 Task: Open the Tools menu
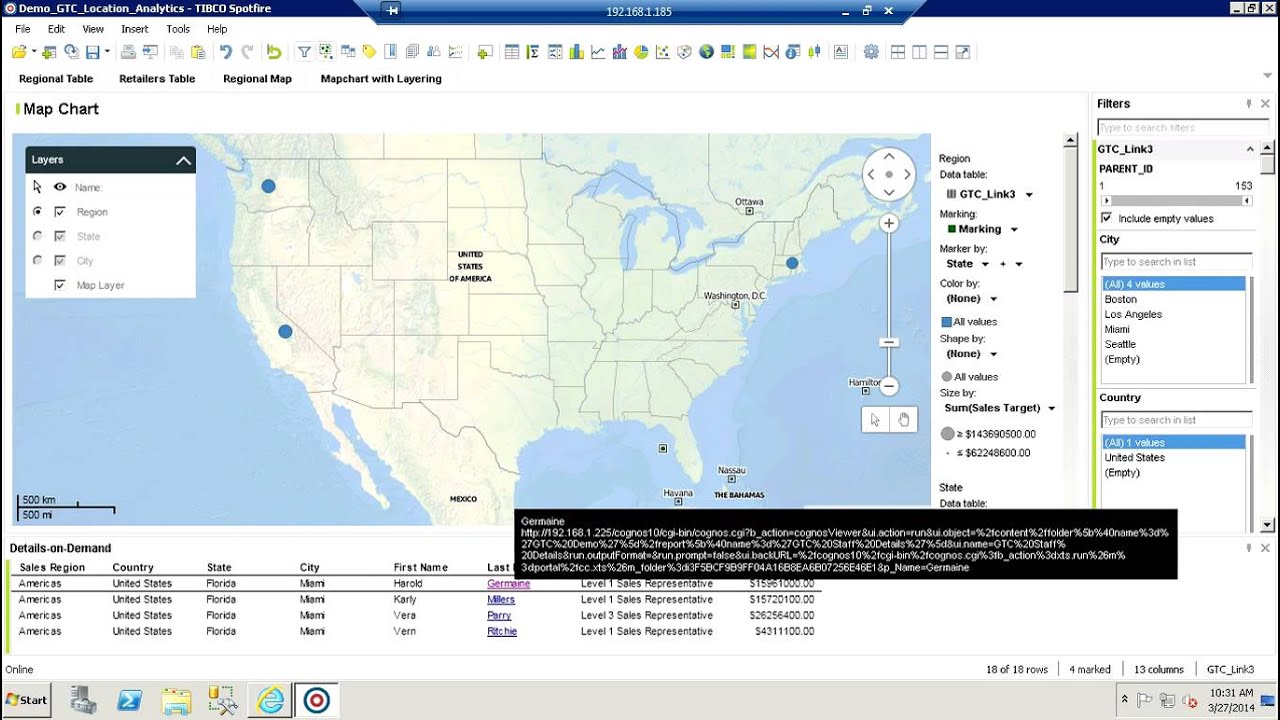(178, 29)
